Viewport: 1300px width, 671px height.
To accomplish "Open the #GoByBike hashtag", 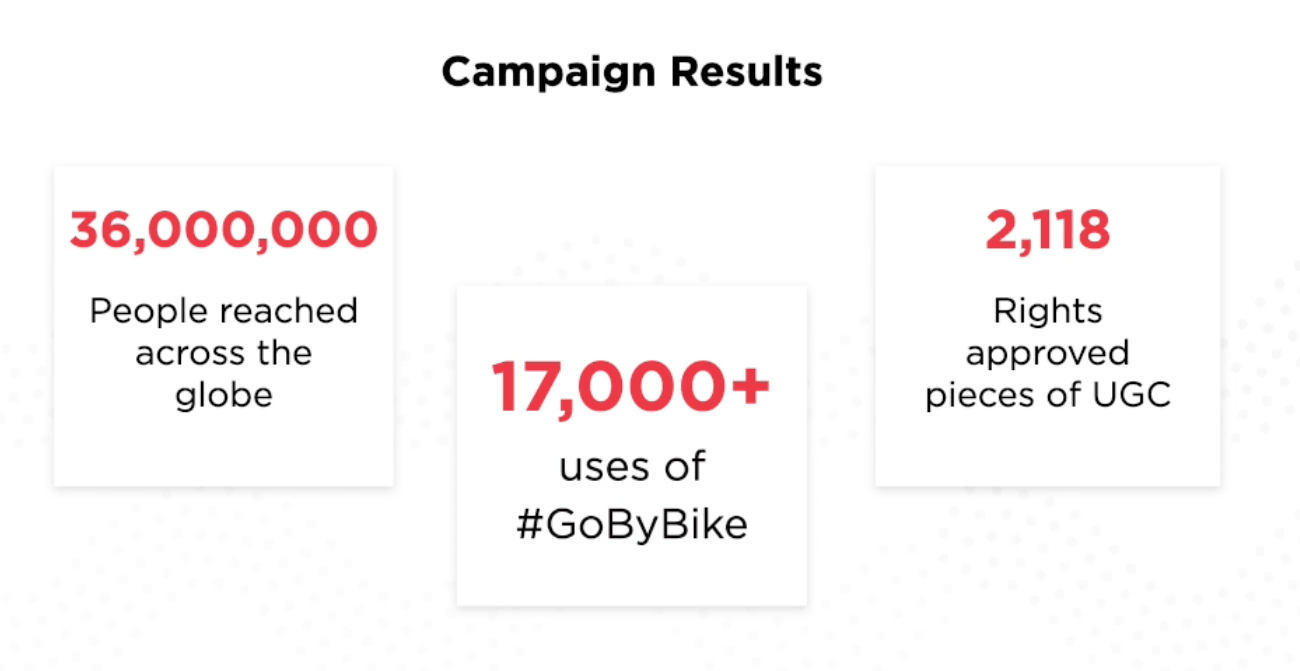I will 632,524.
